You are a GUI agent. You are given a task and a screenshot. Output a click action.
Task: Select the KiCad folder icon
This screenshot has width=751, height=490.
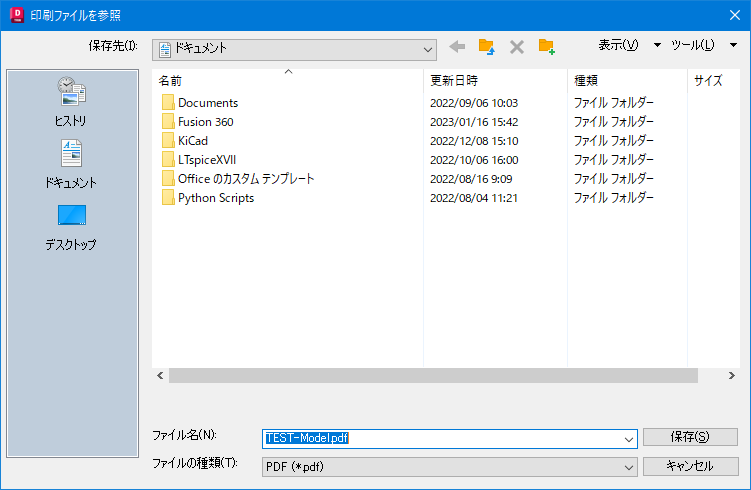(168, 141)
